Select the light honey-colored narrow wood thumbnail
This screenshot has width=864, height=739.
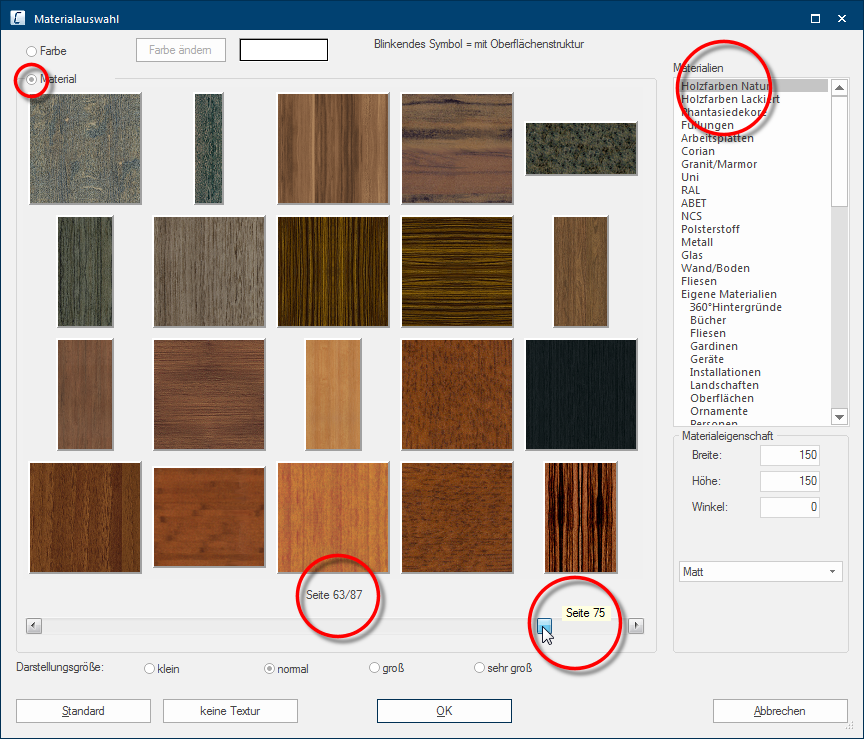click(333, 395)
